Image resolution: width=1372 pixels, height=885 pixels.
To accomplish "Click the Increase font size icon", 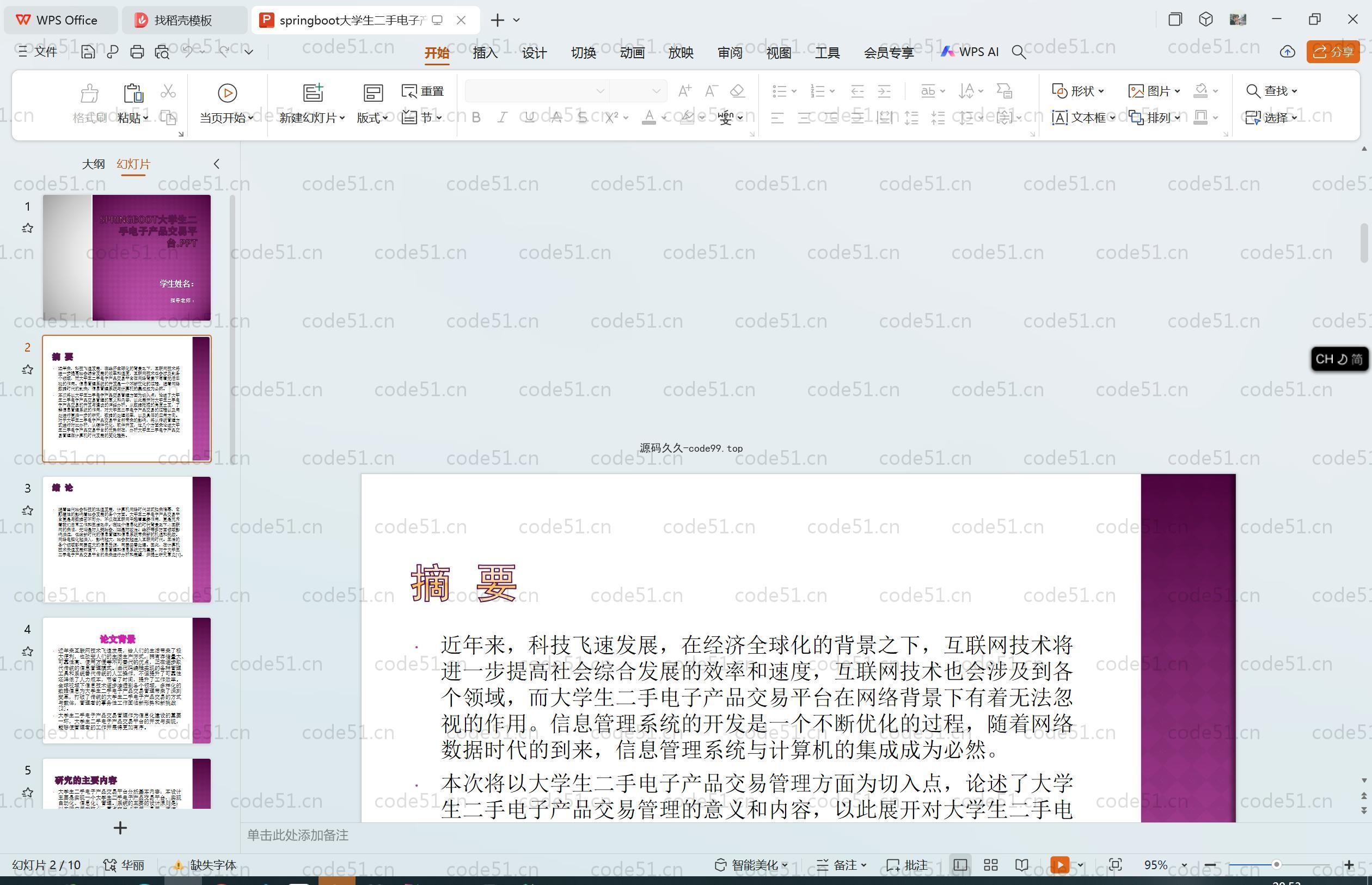I will [x=684, y=91].
